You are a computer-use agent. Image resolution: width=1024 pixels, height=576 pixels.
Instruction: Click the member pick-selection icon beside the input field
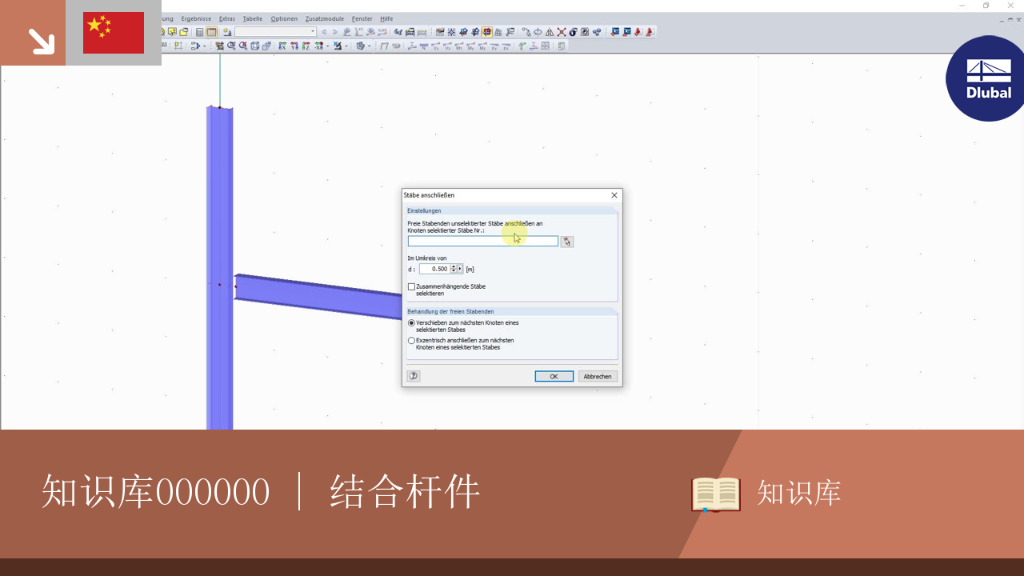coord(567,242)
